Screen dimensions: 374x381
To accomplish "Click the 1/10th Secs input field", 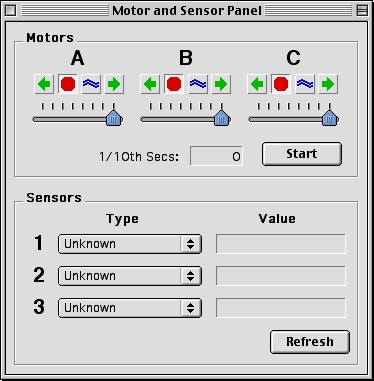I will [x=216, y=156].
